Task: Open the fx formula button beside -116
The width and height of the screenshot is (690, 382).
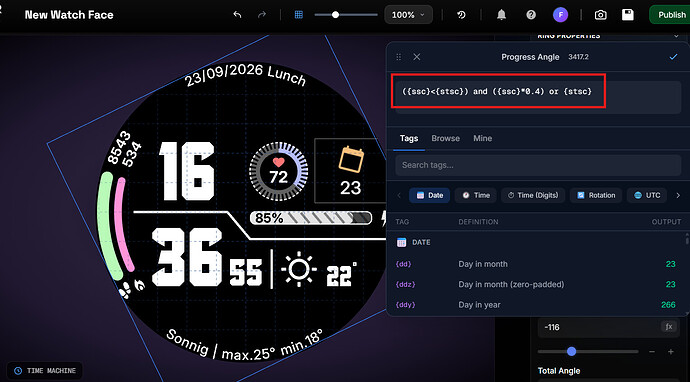Action: coord(668,327)
